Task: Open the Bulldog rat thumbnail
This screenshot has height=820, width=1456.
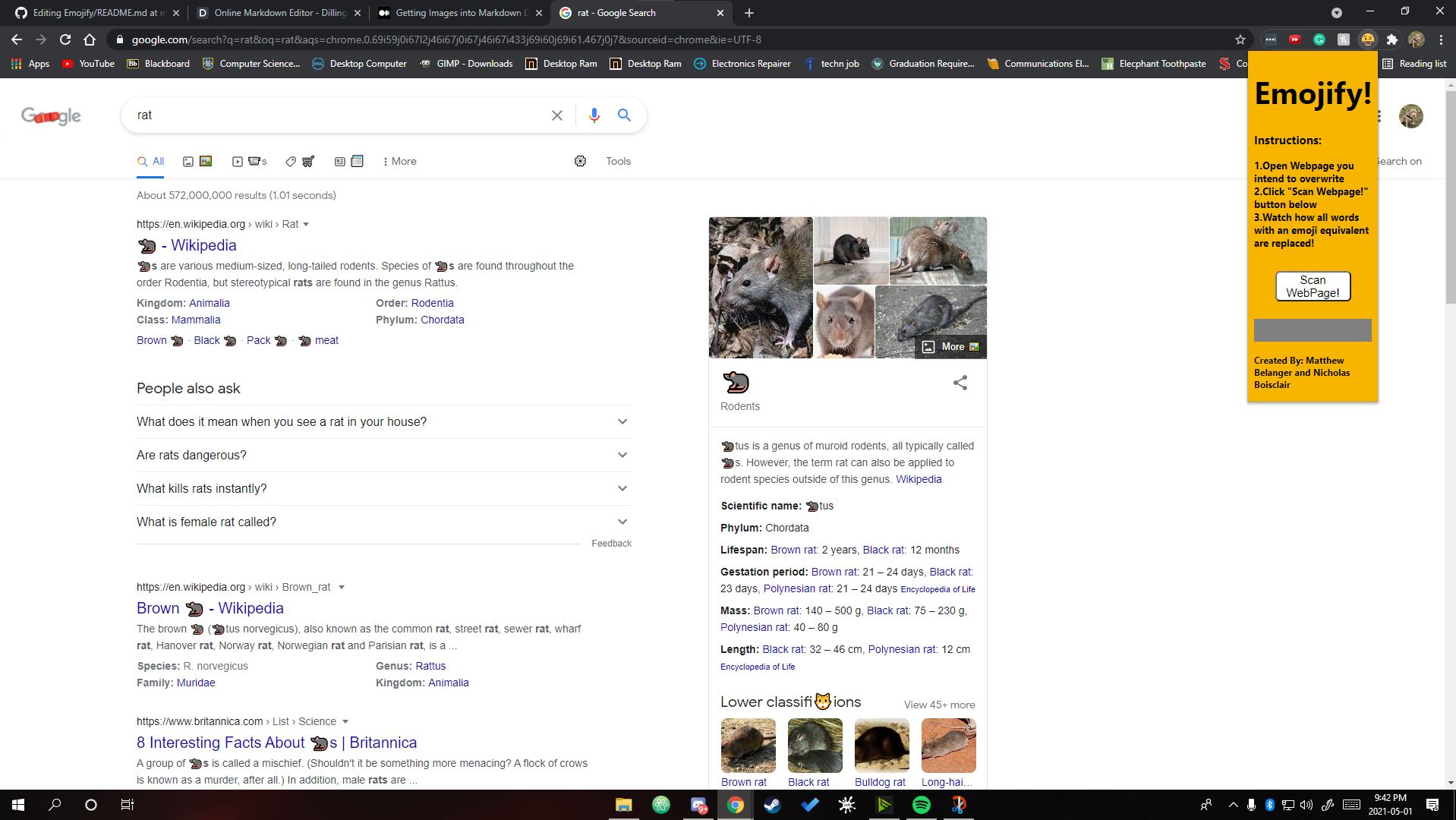Action: [x=881, y=746]
